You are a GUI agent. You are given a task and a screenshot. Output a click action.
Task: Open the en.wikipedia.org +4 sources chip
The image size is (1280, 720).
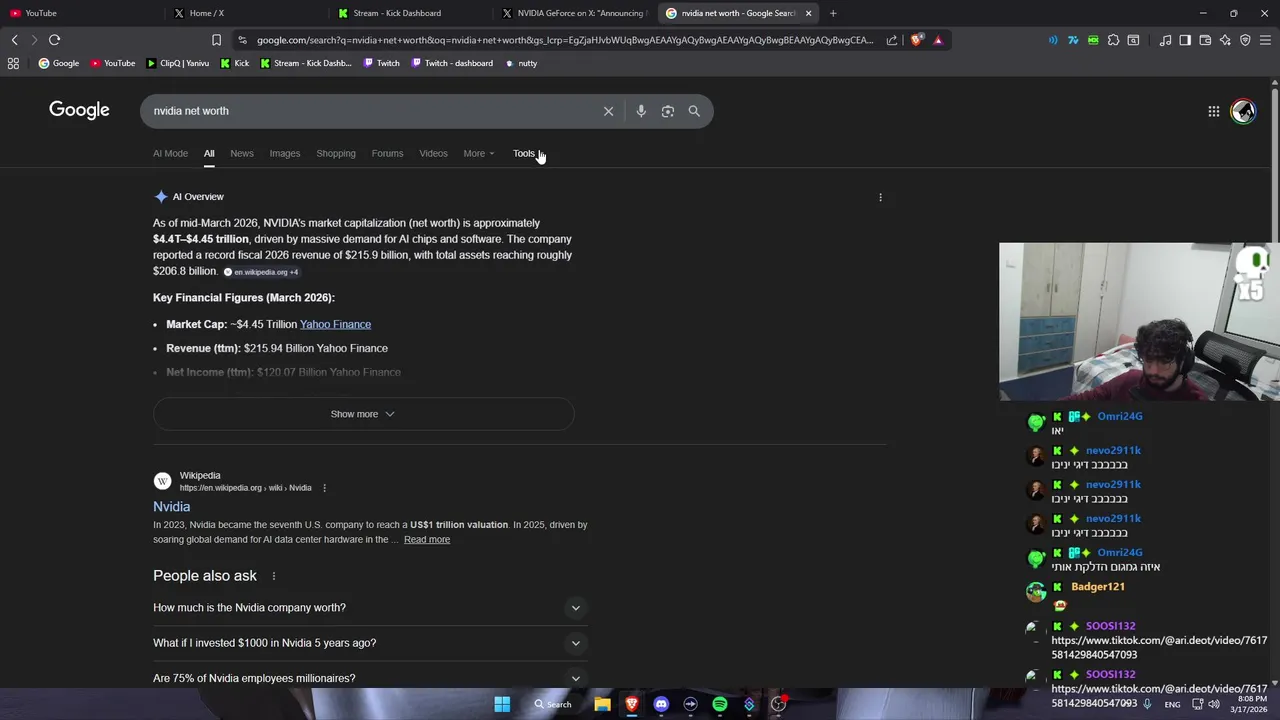point(260,272)
